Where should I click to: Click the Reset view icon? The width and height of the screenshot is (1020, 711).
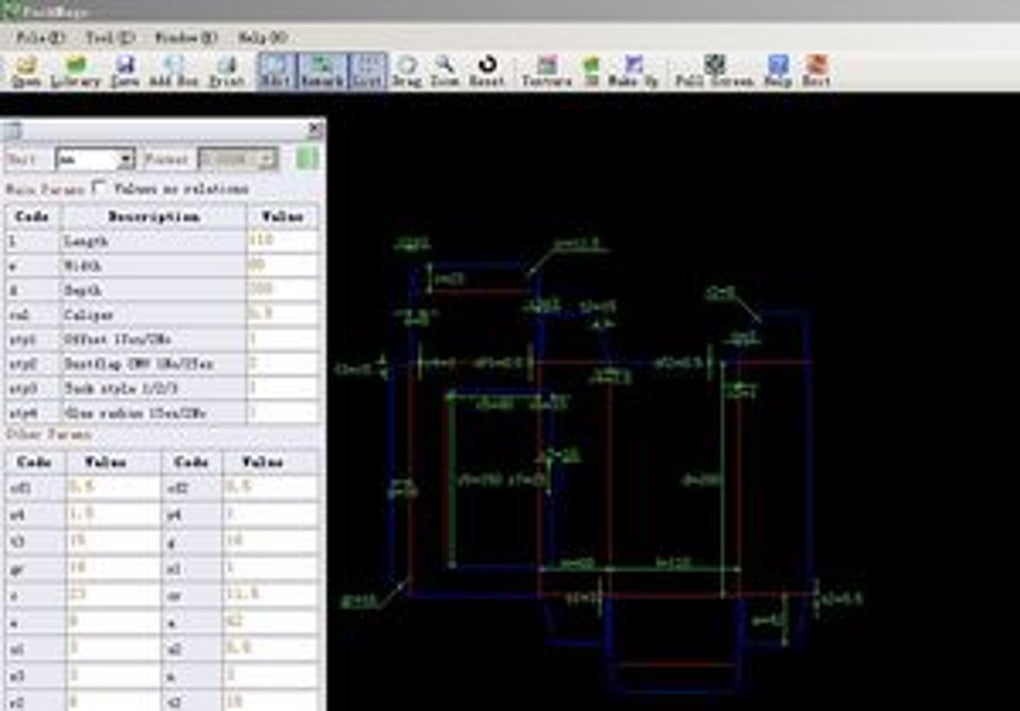[487, 71]
